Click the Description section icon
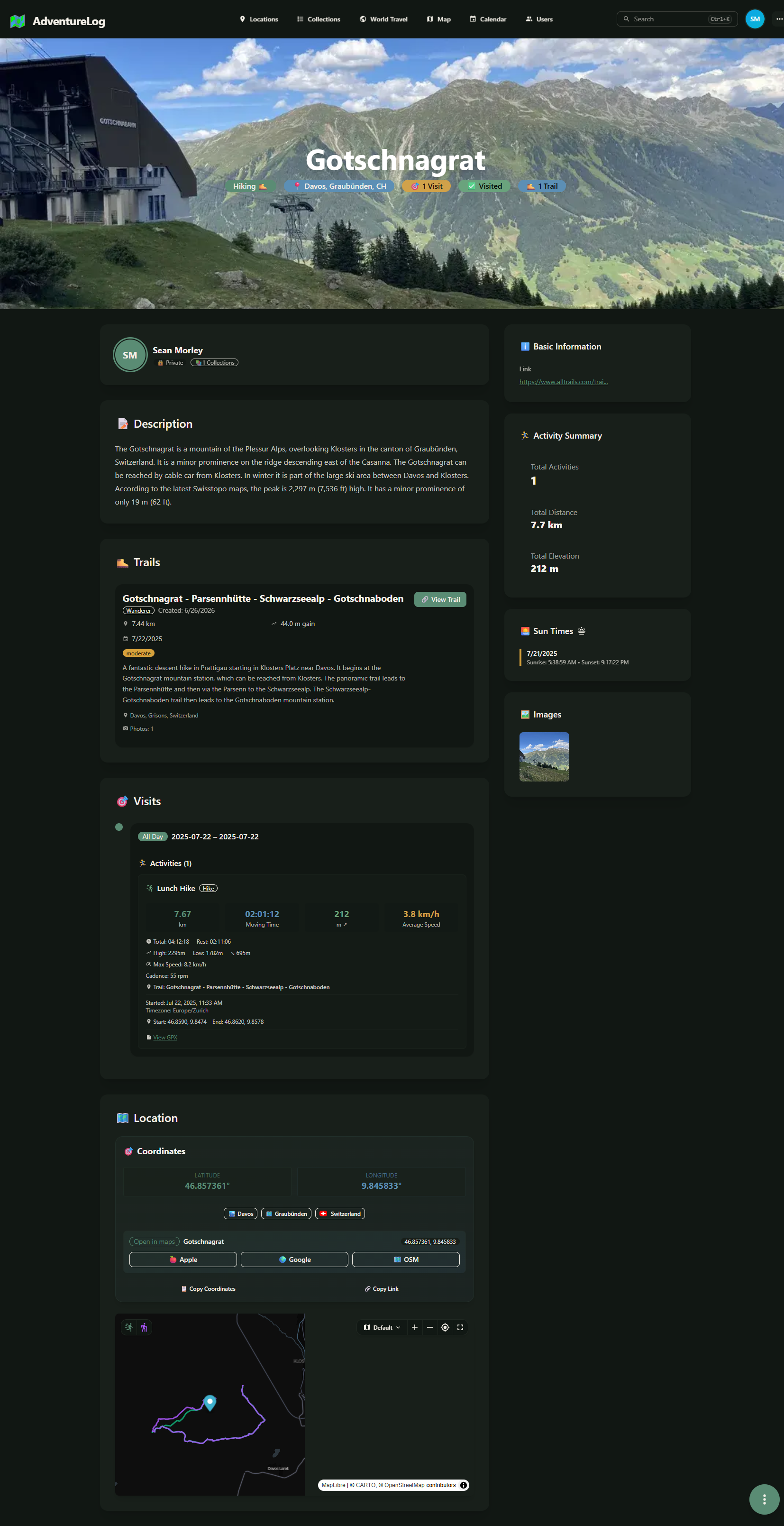This screenshot has height=1526, width=784. coord(123,423)
